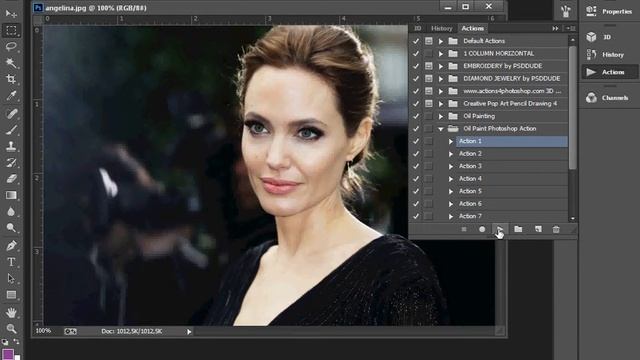Expand the Oil Painting set

pyautogui.click(x=441, y=116)
